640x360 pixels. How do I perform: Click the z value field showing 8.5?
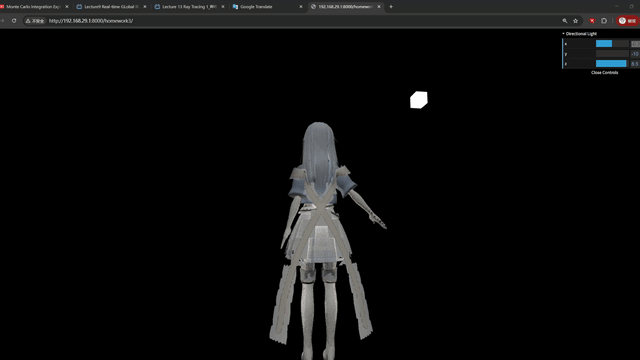pos(636,64)
